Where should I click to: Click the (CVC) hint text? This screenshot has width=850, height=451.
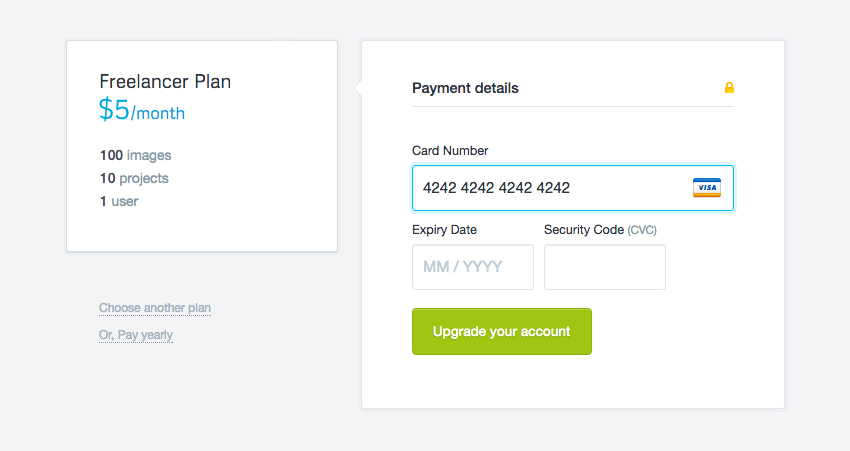[x=642, y=230]
